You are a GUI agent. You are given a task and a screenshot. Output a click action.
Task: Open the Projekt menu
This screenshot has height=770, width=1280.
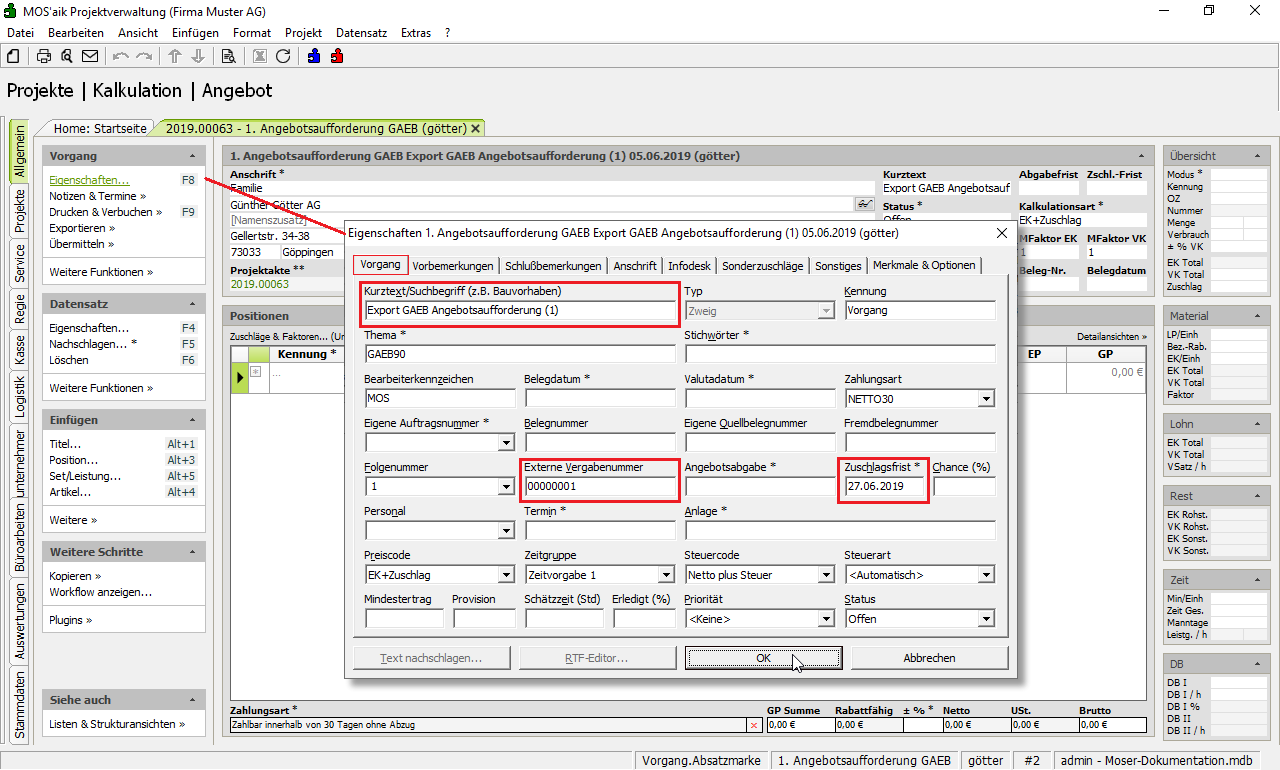point(303,33)
